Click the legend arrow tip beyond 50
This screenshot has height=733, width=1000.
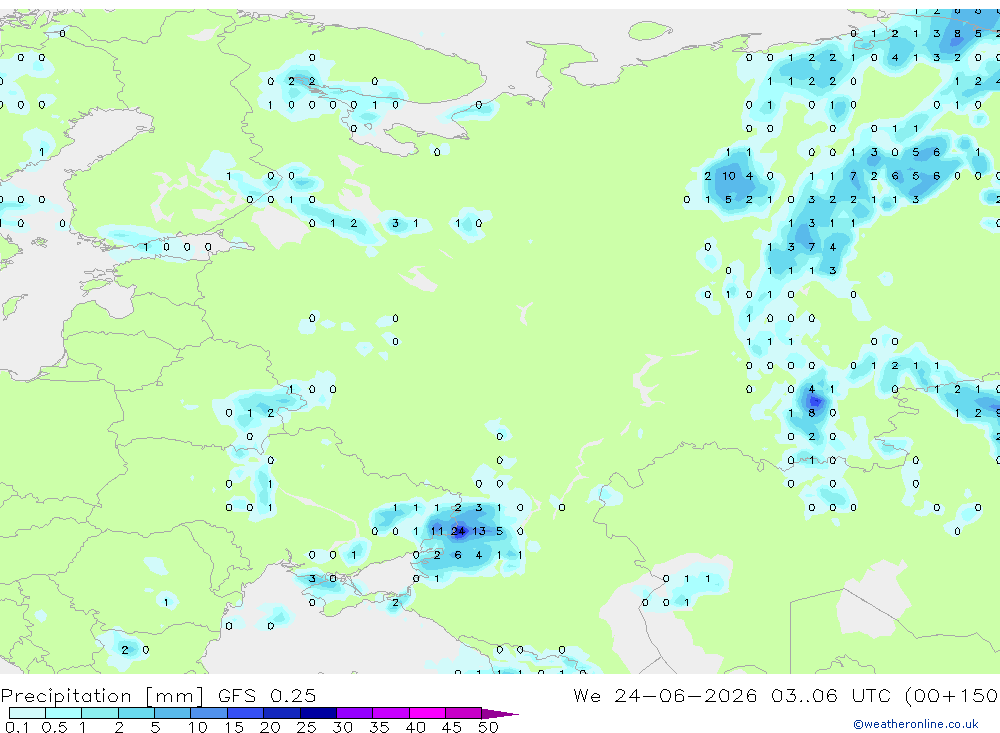pos(501,713)
